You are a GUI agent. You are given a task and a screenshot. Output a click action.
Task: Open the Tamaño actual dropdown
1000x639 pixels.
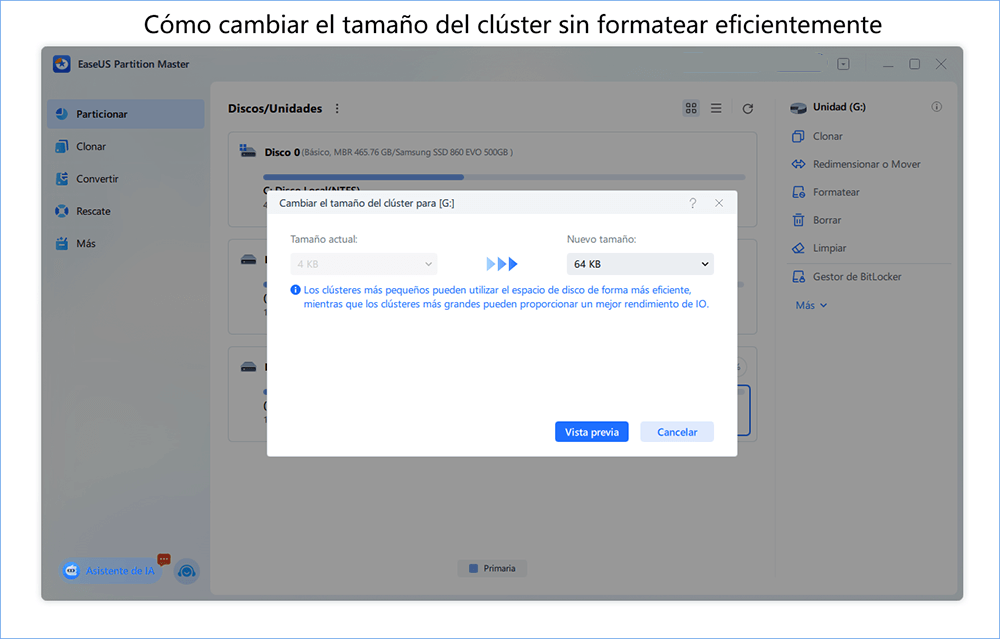pyautogui.click(x=363, y=263)
